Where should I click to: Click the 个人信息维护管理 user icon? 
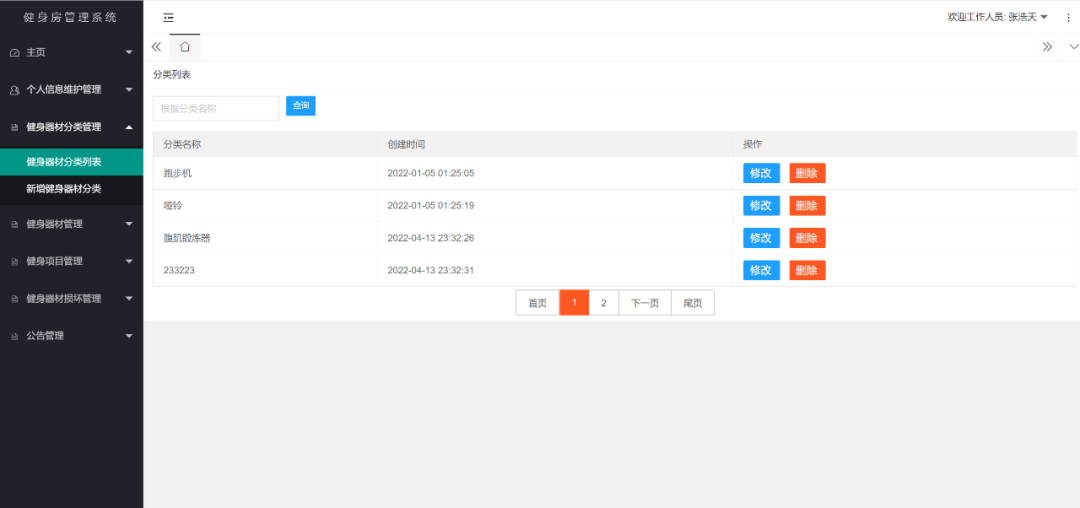coord(14,90)
